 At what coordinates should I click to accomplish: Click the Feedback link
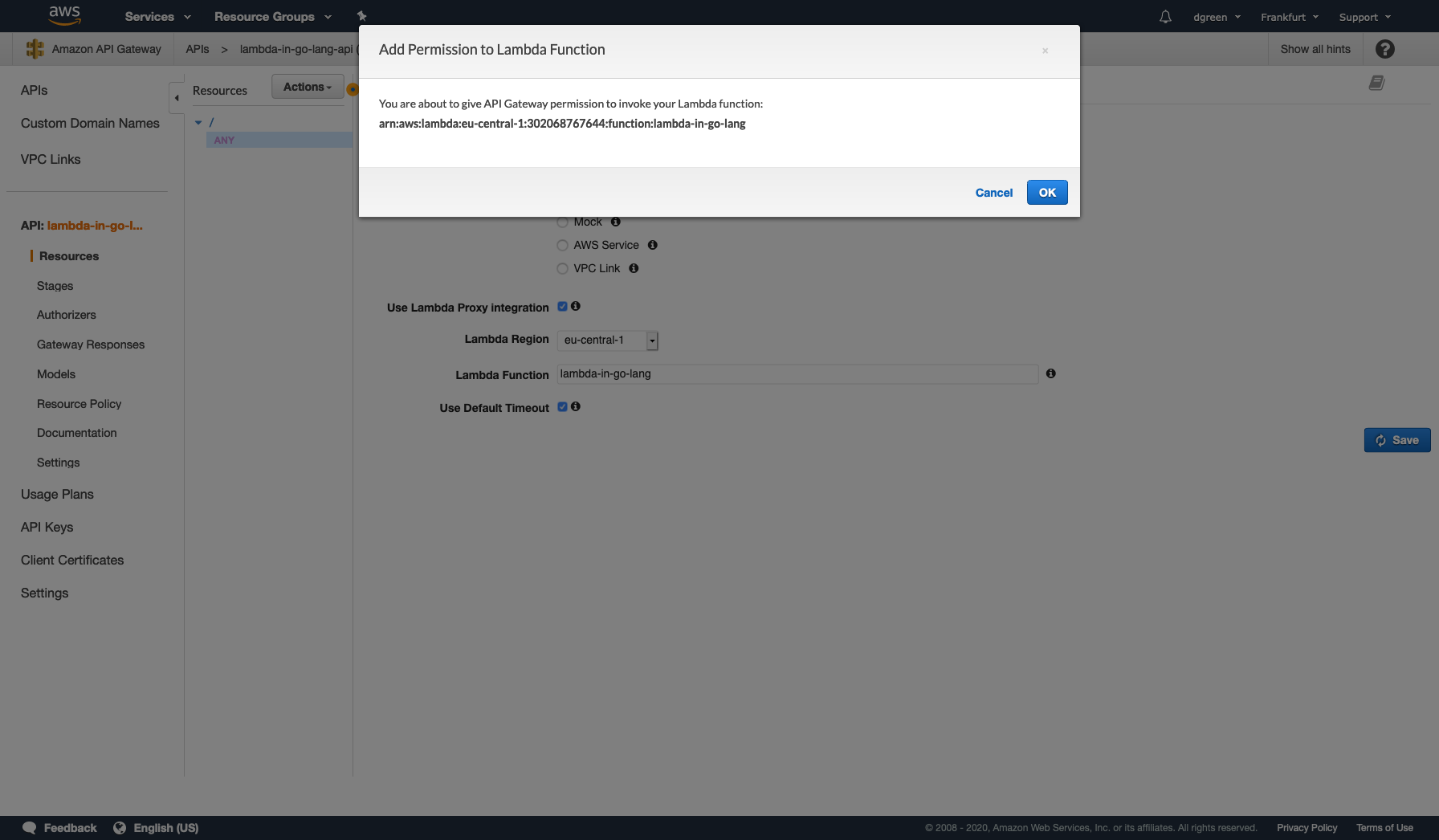[70, 828]
